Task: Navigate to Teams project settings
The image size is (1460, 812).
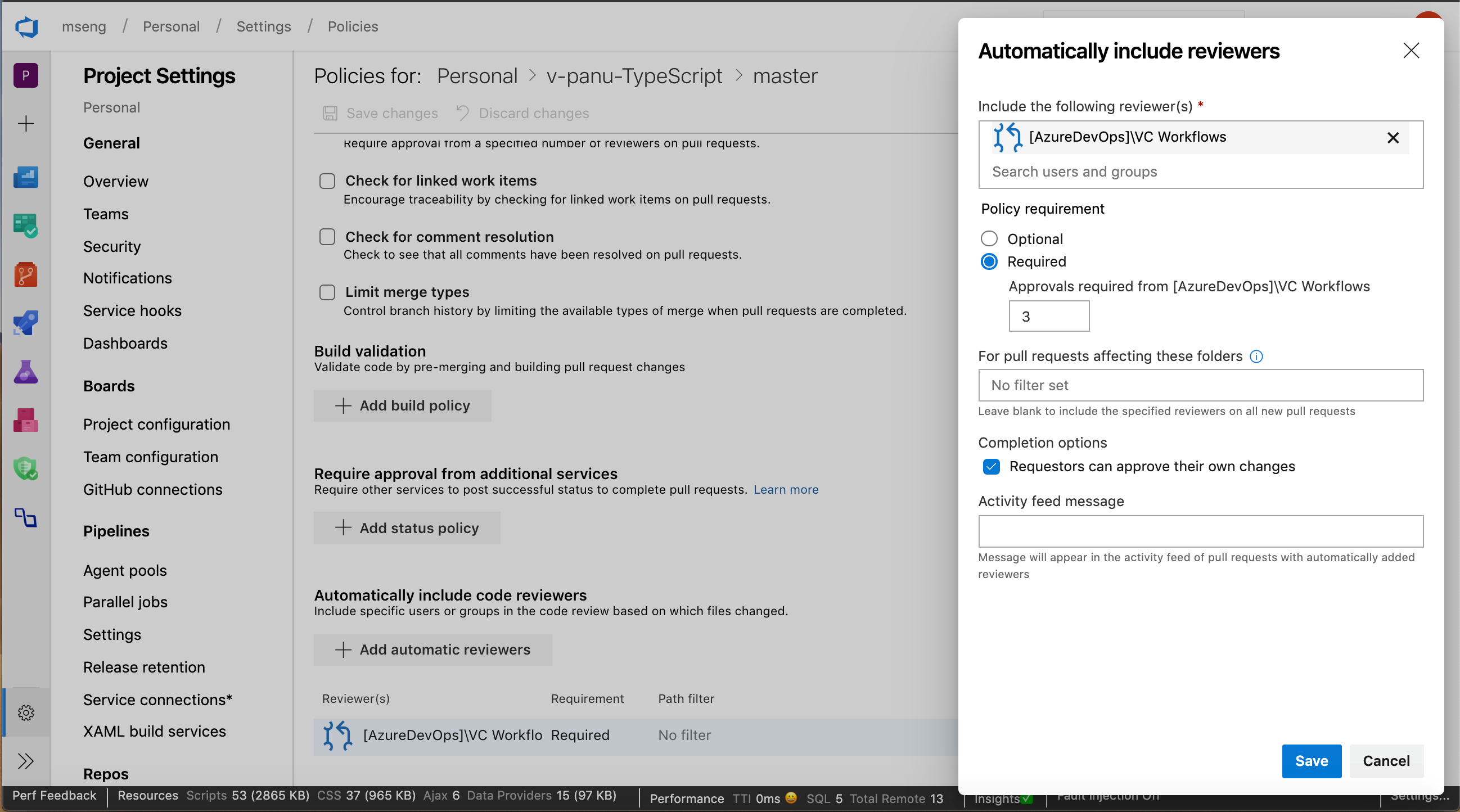Action: (106, 213)
